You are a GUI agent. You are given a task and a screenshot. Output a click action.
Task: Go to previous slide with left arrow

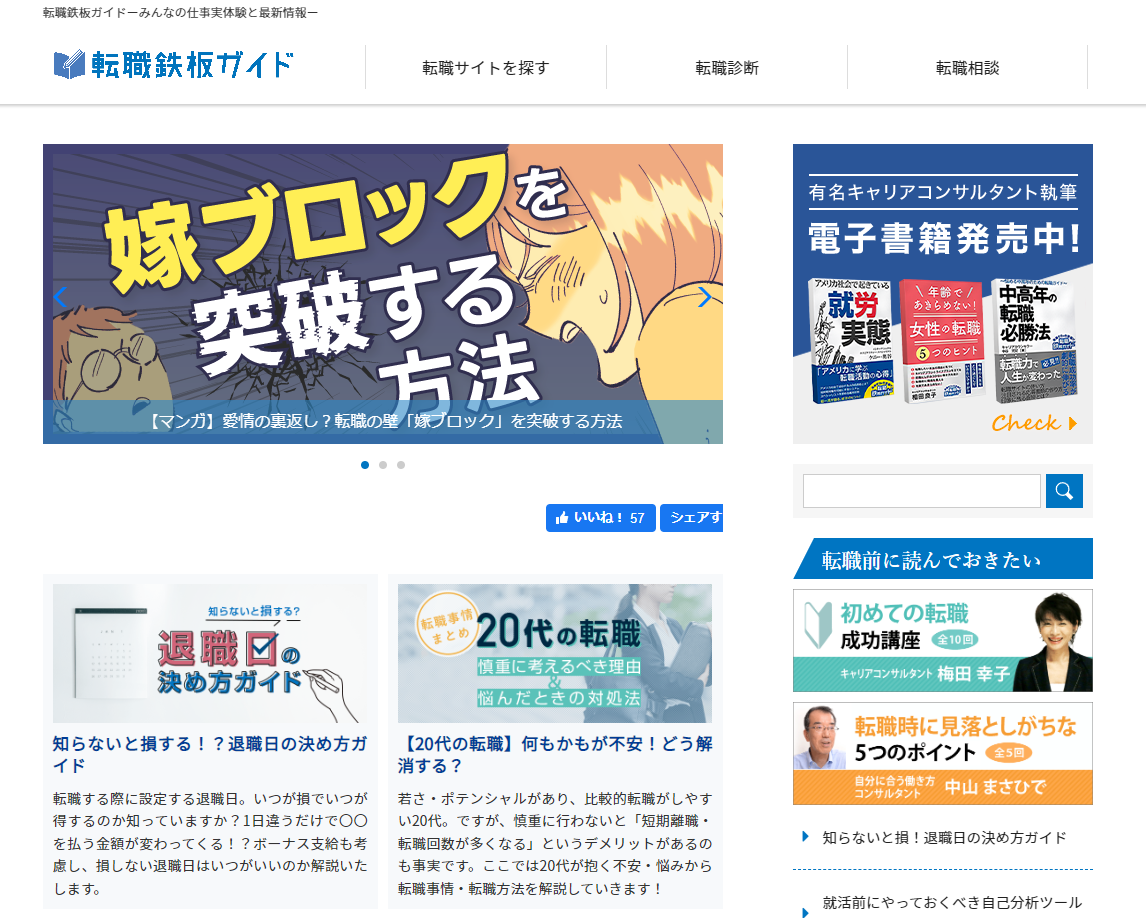61,297
